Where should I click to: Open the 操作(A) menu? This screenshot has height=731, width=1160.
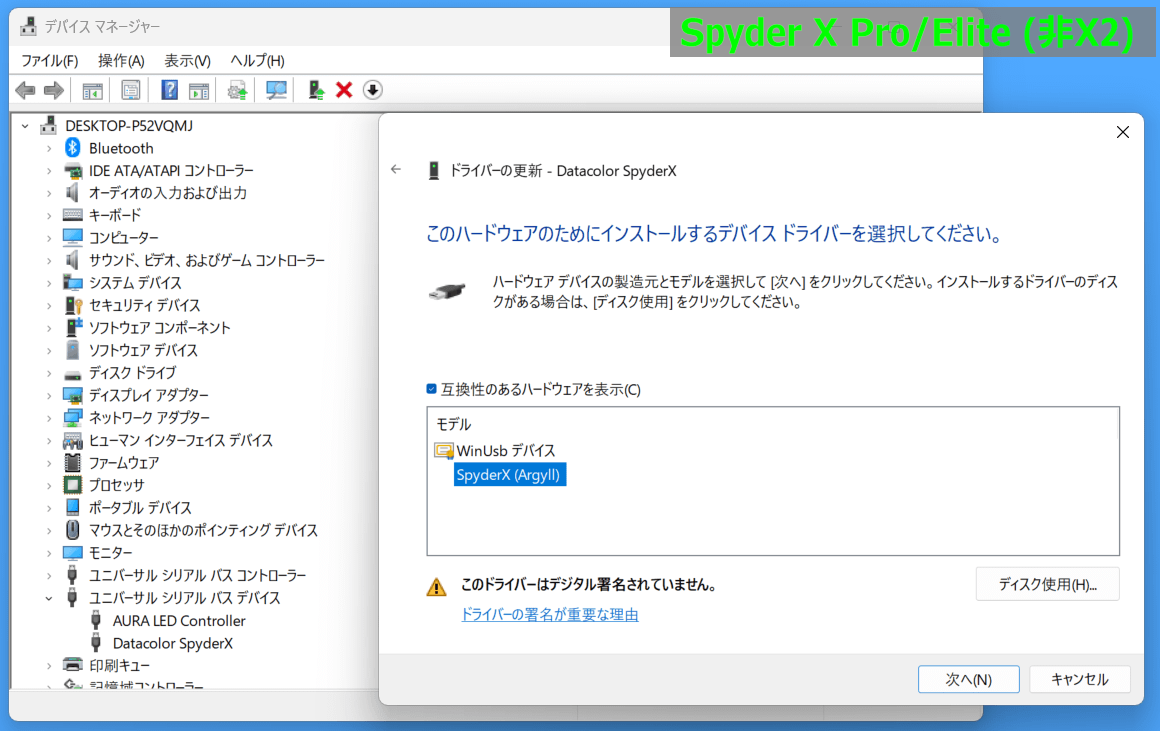pyautogui.click(x=121, y=61)
